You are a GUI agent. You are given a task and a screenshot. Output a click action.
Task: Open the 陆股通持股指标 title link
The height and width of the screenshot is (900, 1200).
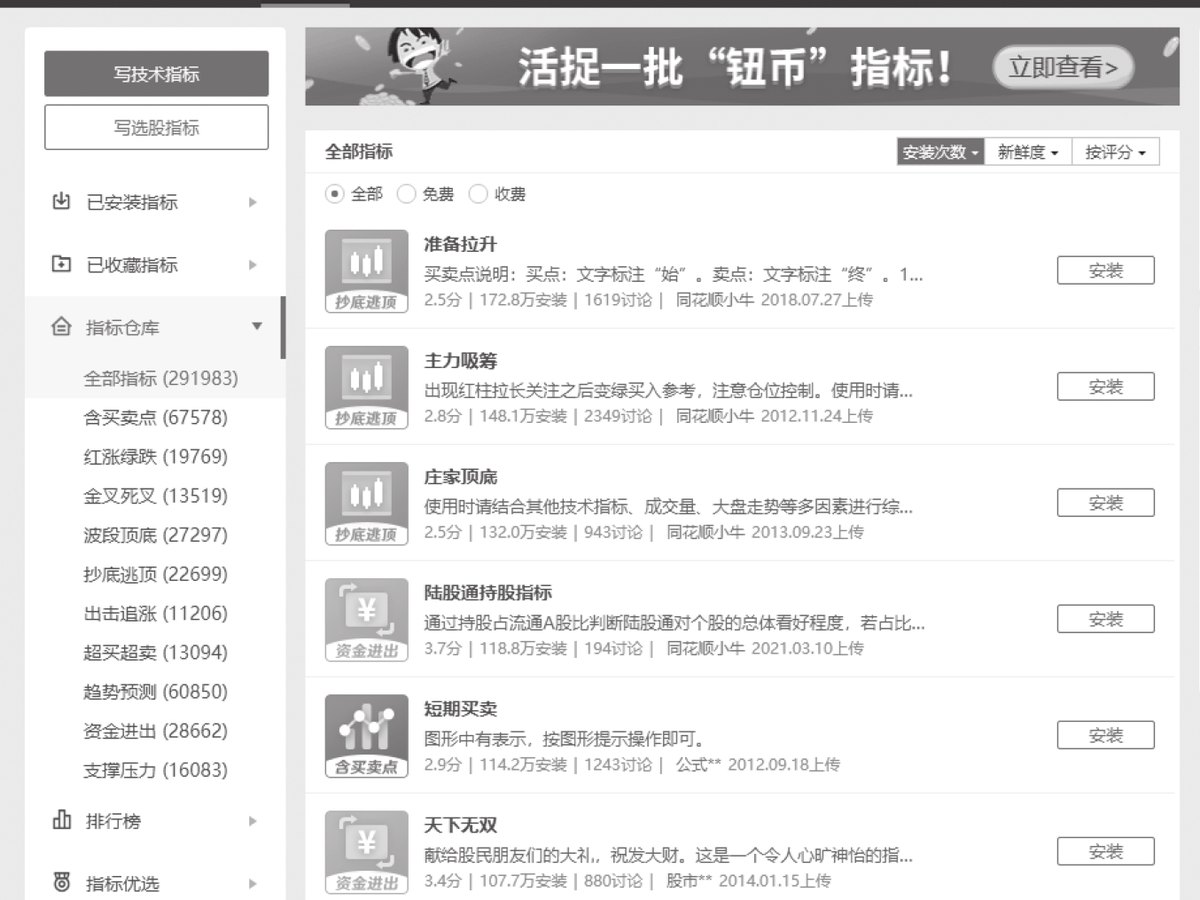pyautogui.click(x=488, y=592)
